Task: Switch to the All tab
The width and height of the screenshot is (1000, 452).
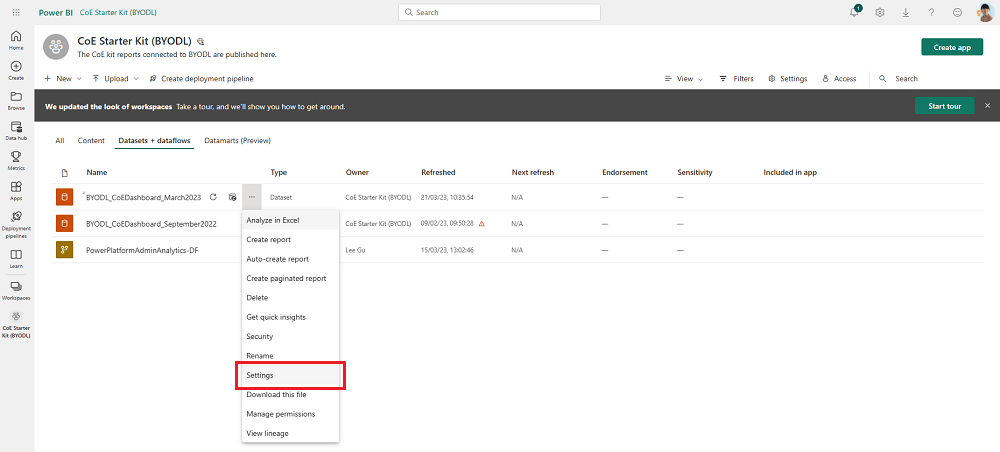Action: coord(60,140)
